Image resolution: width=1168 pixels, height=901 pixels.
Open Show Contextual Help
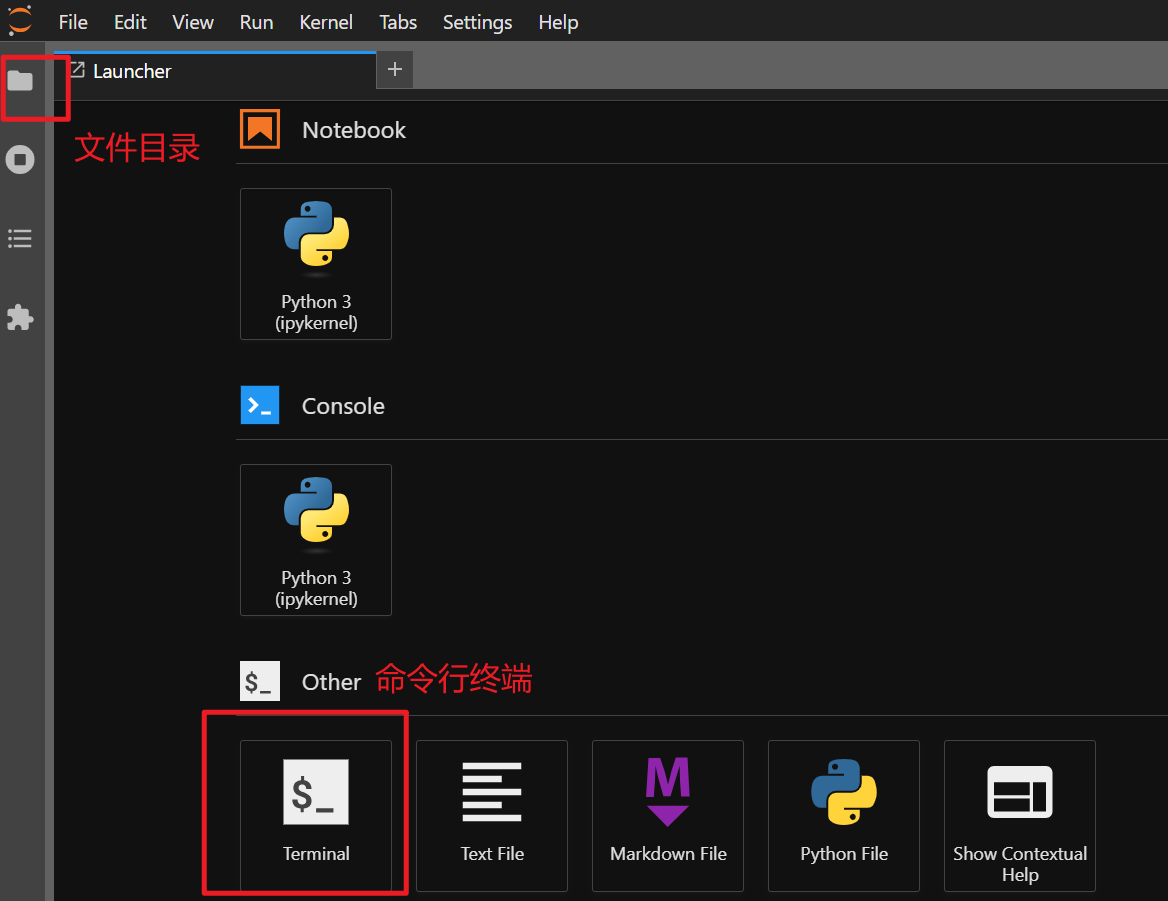click(x=1020, y=815)
